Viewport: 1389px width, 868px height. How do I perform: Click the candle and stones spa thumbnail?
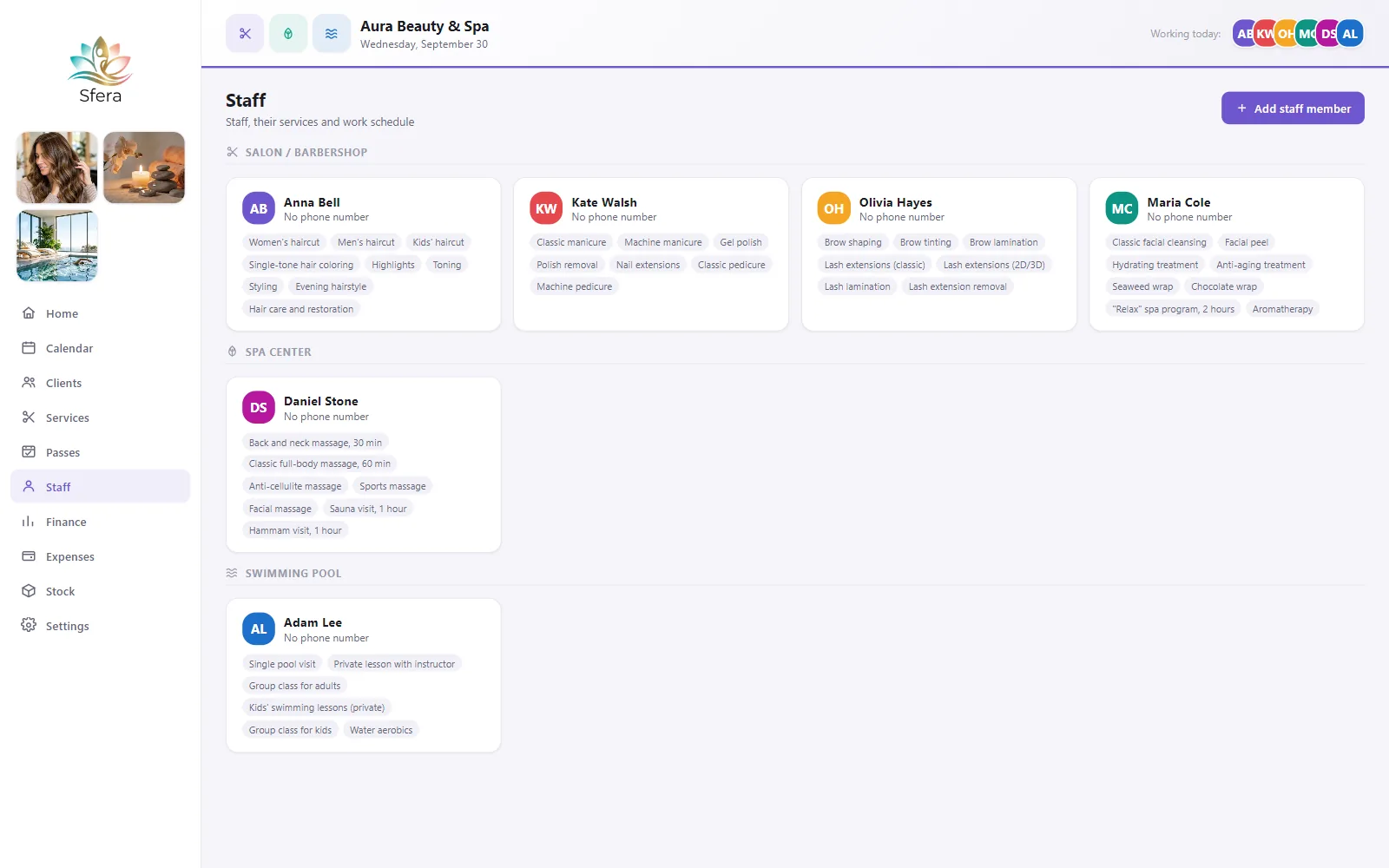click(144, 168)
